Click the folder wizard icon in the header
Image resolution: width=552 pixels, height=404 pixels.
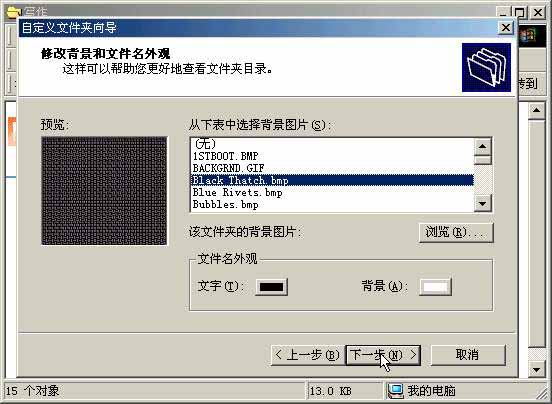tap(486, 67)
